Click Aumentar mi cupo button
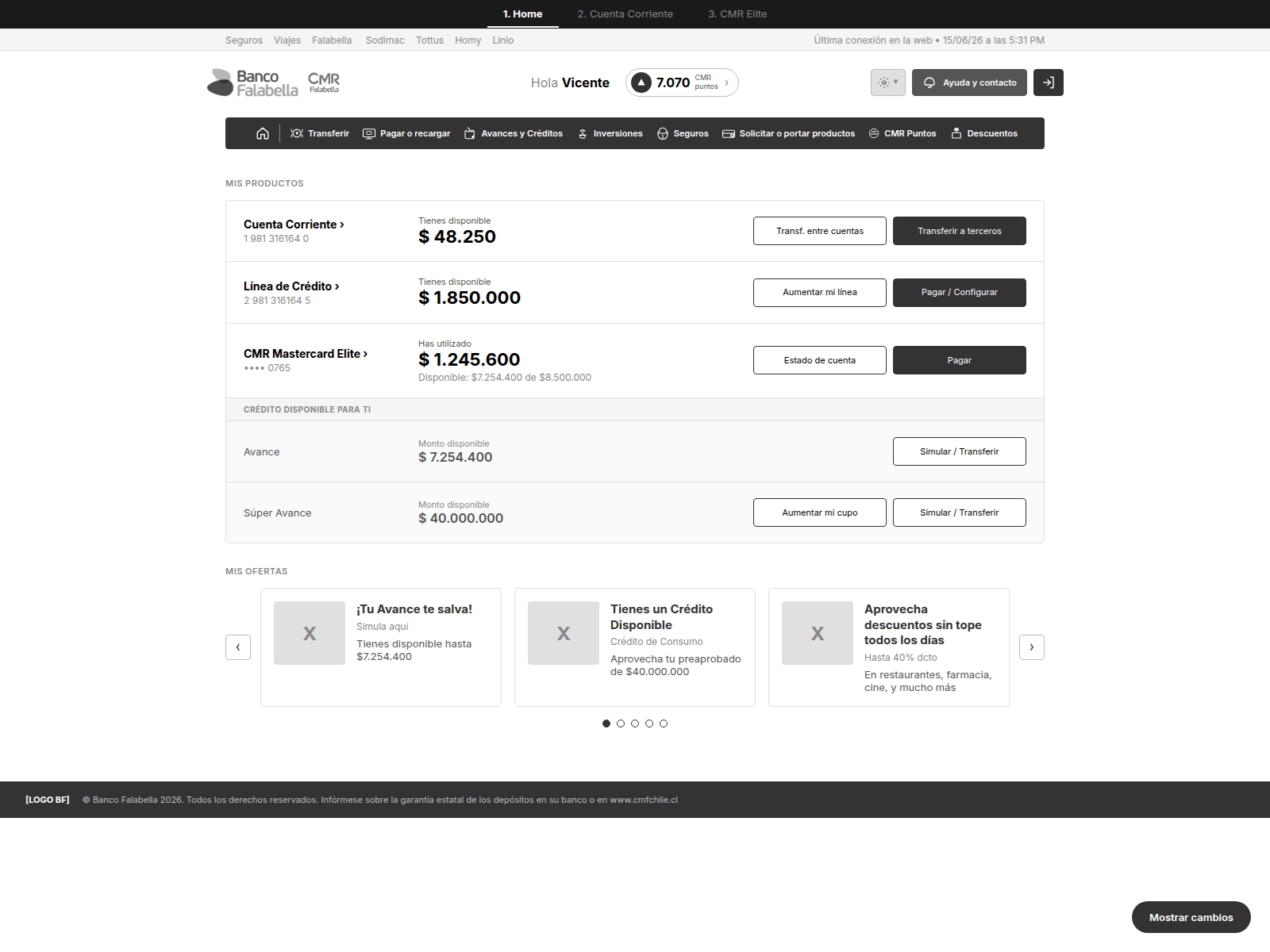This screenshot has width=1270, height=952. [820, 512]
